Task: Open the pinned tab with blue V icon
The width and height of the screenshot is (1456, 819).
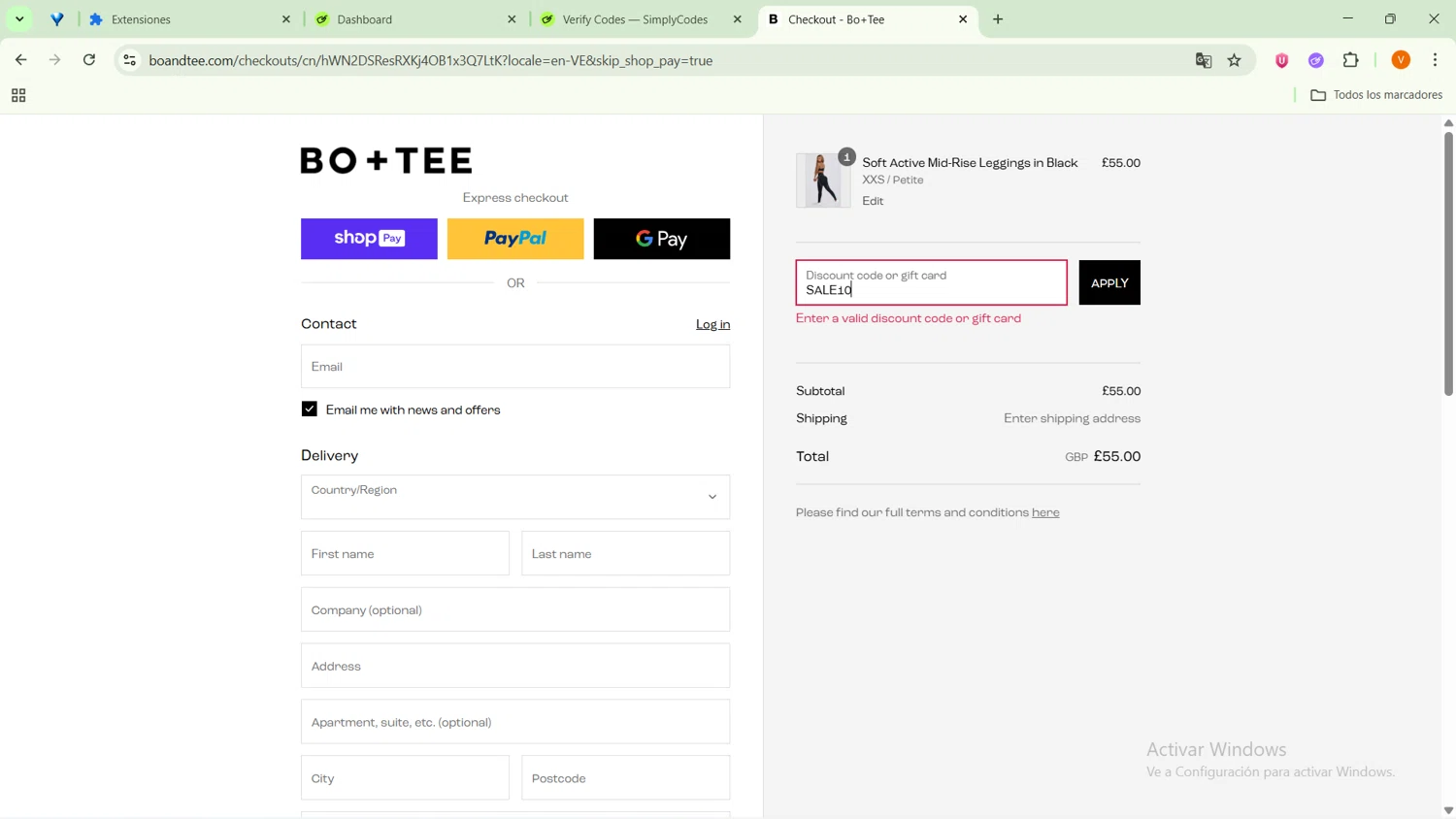Action: click(x=57, y=19)
